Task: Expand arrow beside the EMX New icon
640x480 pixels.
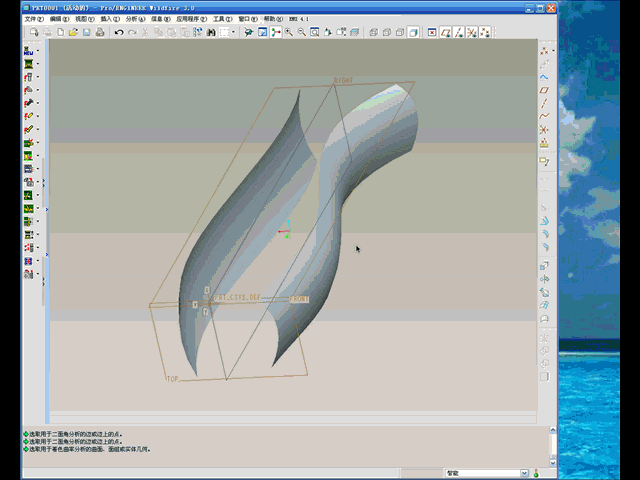Action: (38, 50)
